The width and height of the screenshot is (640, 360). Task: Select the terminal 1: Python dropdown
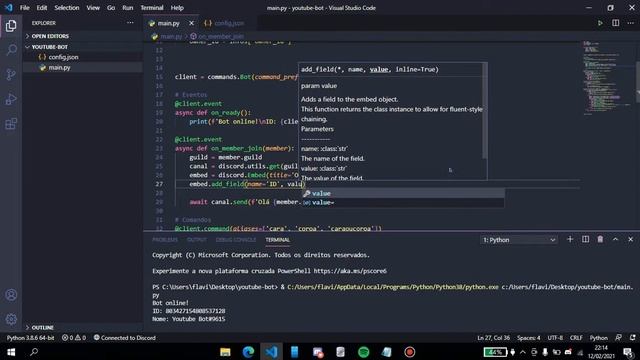click(x=519, y=240)
